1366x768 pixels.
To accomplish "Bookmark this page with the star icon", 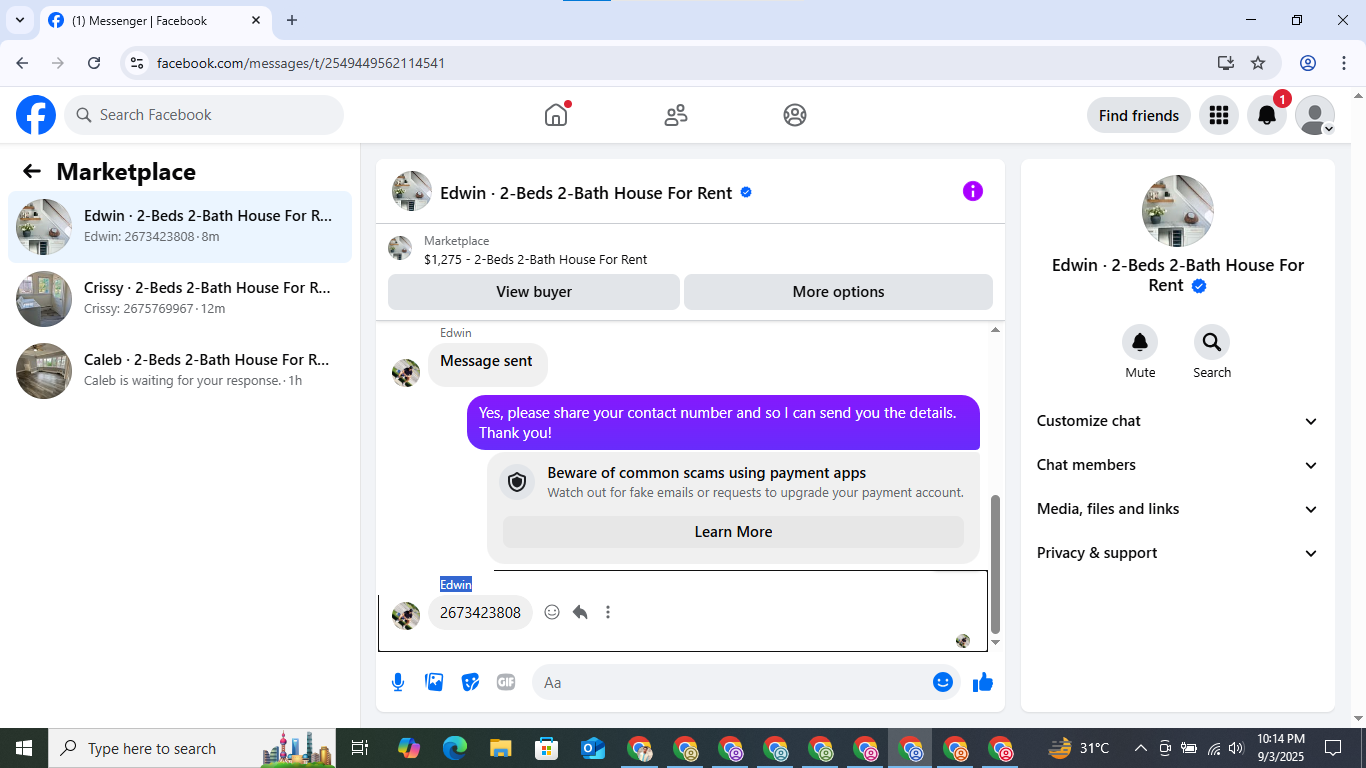I will point(1258,63).
